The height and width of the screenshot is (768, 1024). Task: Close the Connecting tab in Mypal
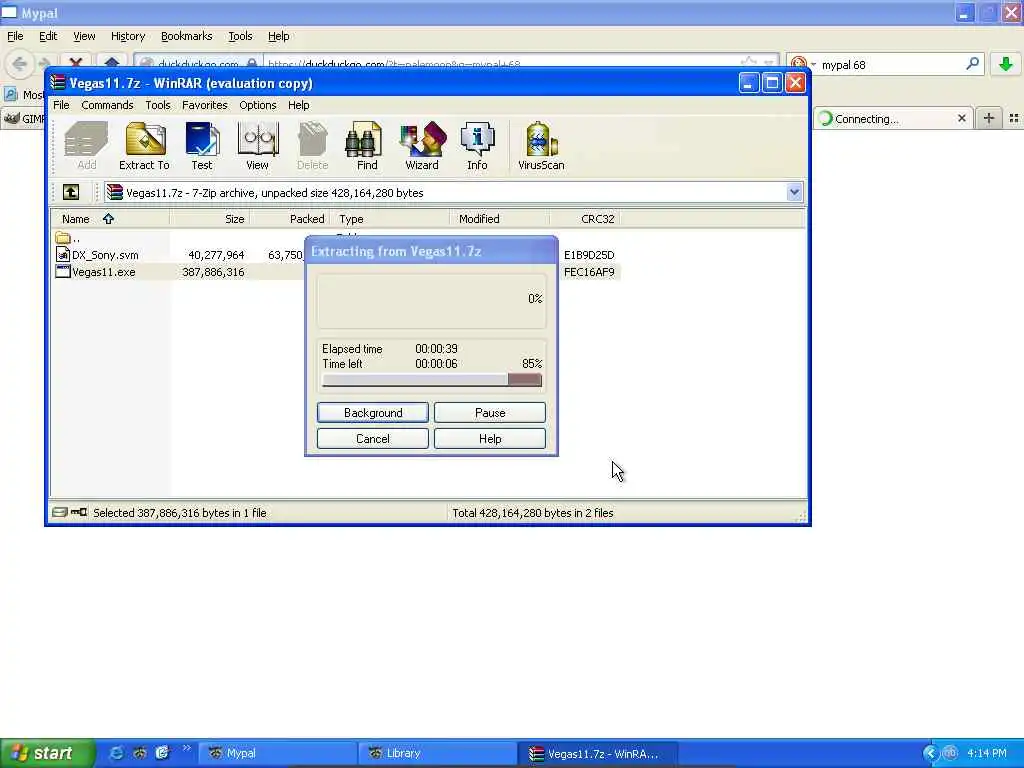pyautogui.click(x=961, y=118)
